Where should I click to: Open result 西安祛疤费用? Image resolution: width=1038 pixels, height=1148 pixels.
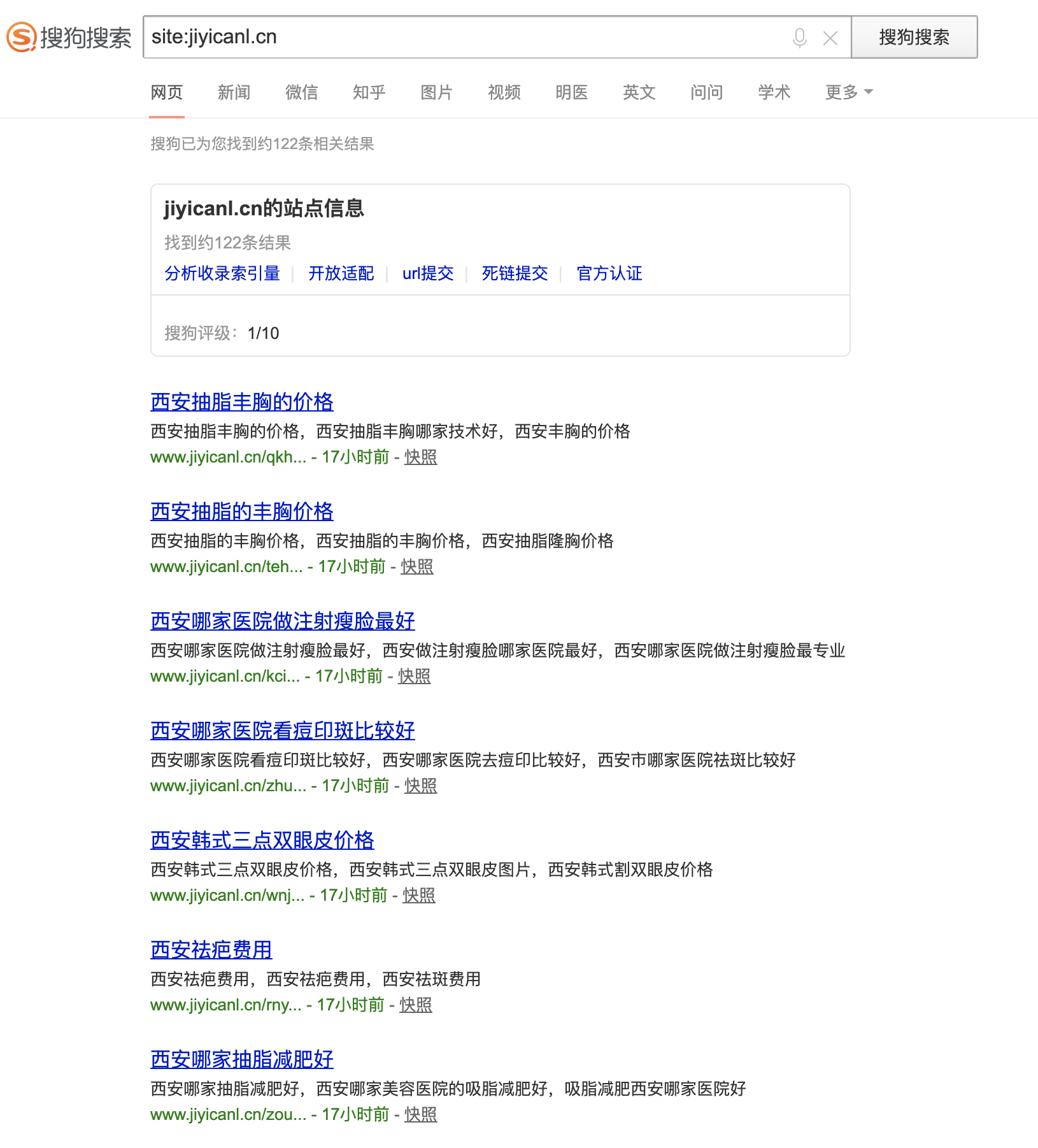tap(211, 950)
